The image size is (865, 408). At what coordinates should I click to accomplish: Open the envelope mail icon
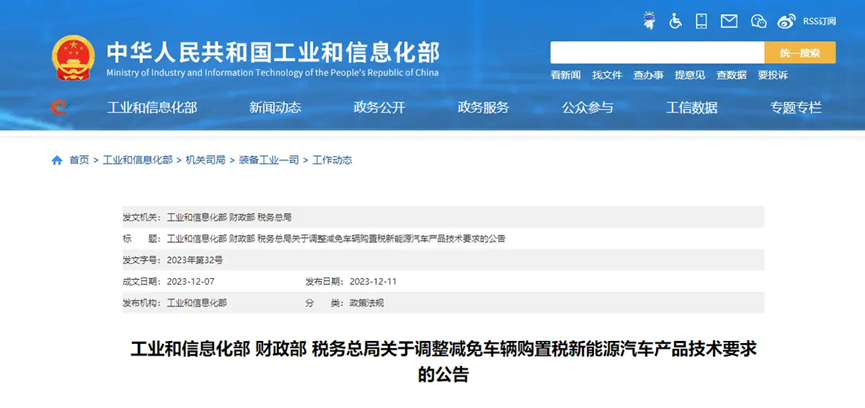(729, 20)
